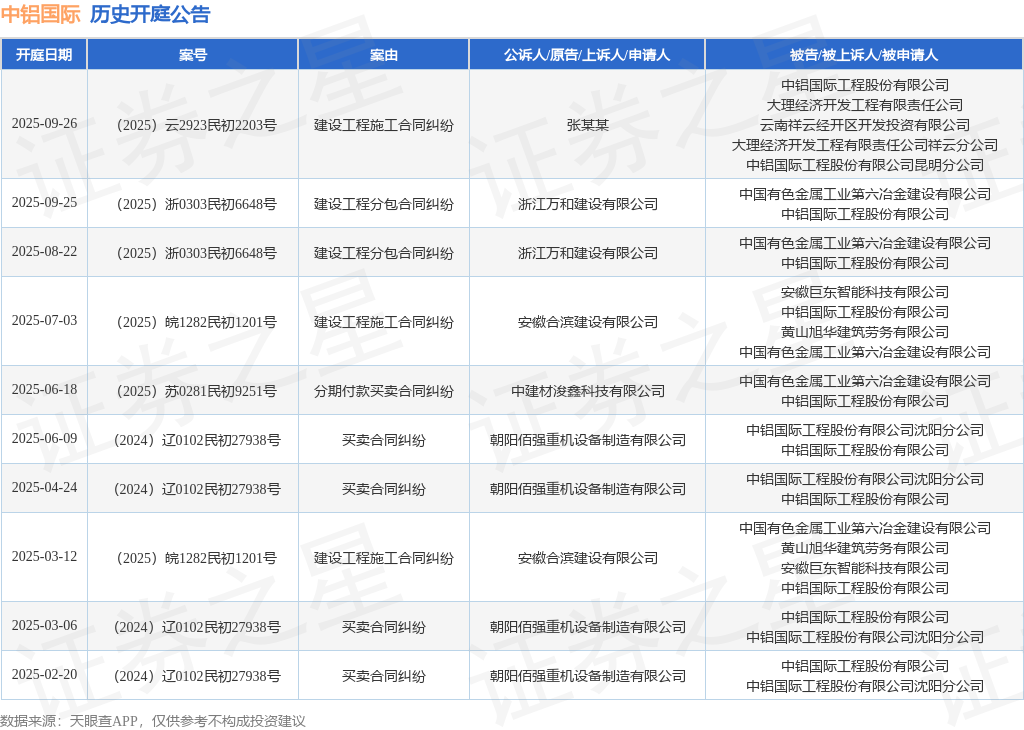Select the date cell 2025-09-26
The height and width of the screenshot is (730, 1024).
pos(44,123)
